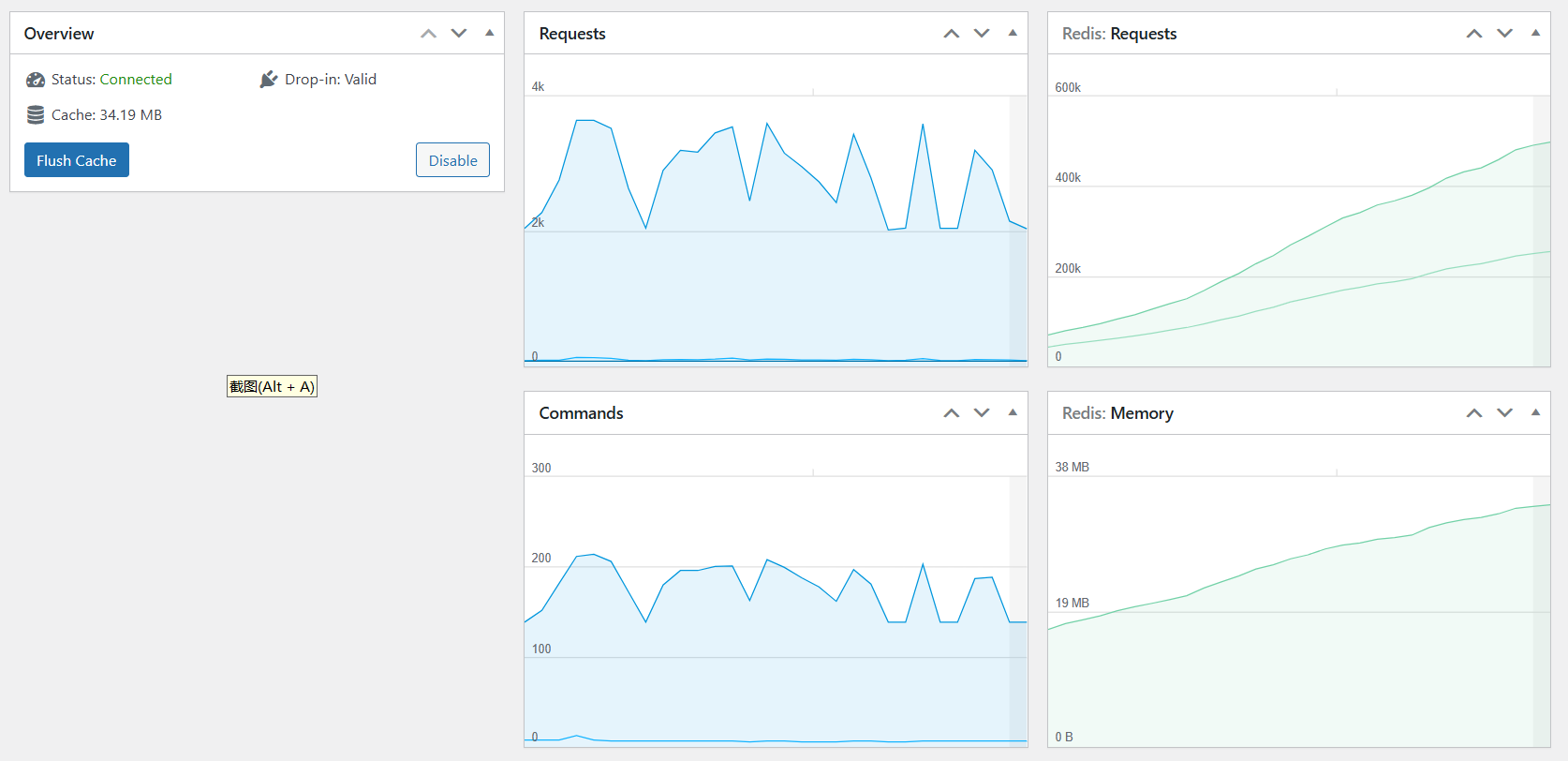Screen dimensions: 1568x761
Task: Click the Commands panel title header
Action: pyautogui.click(x=581, y=413)
